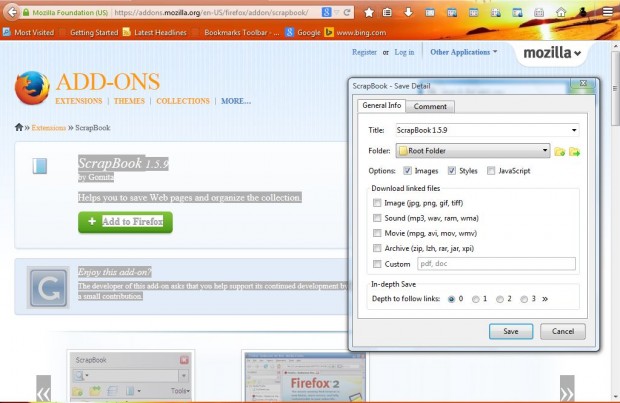Click the Register link
This screenshot has height=403, width=620.
(x=364, y=52)
